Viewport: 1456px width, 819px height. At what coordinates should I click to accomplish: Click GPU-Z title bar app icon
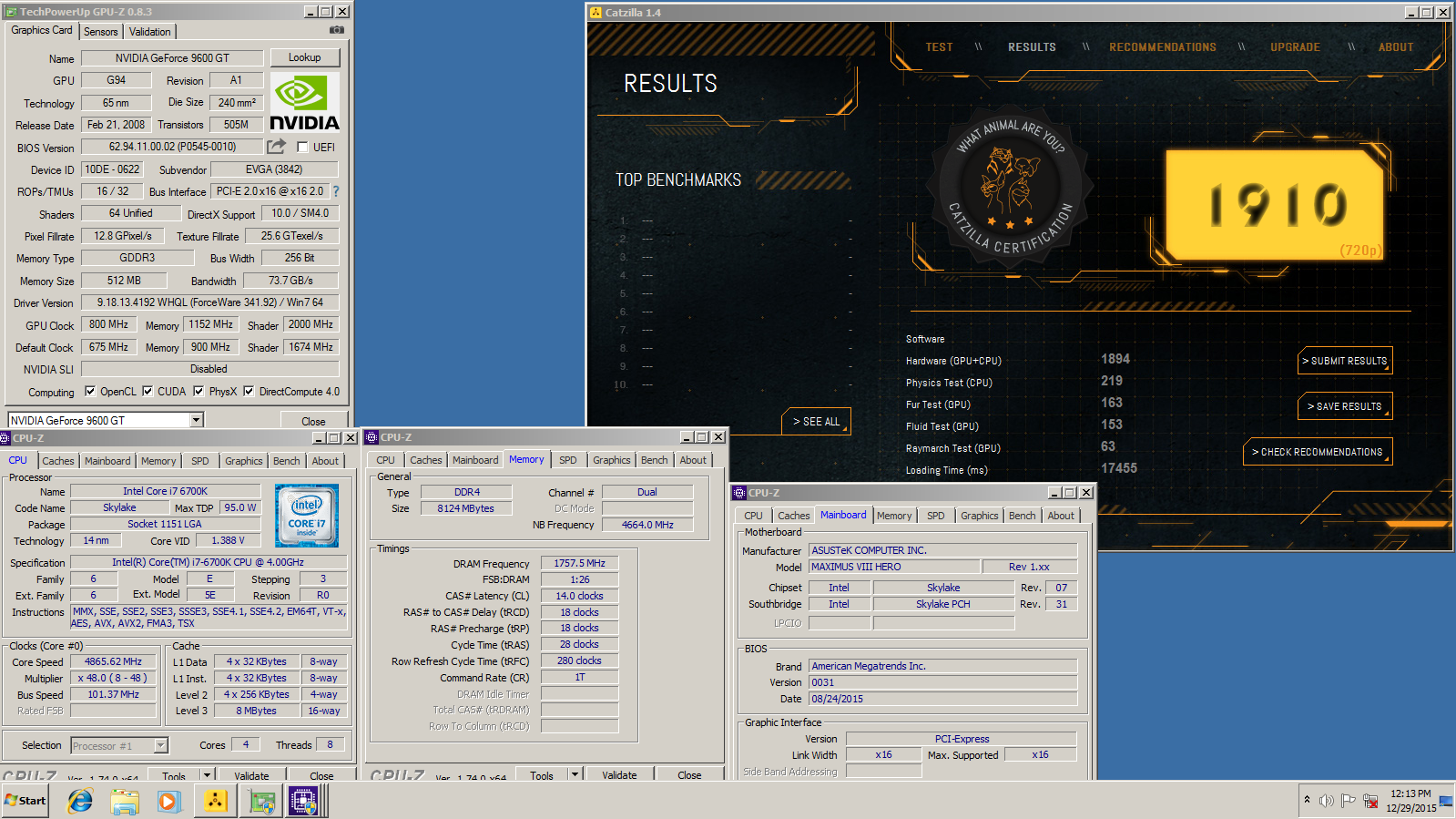point(11,12)
